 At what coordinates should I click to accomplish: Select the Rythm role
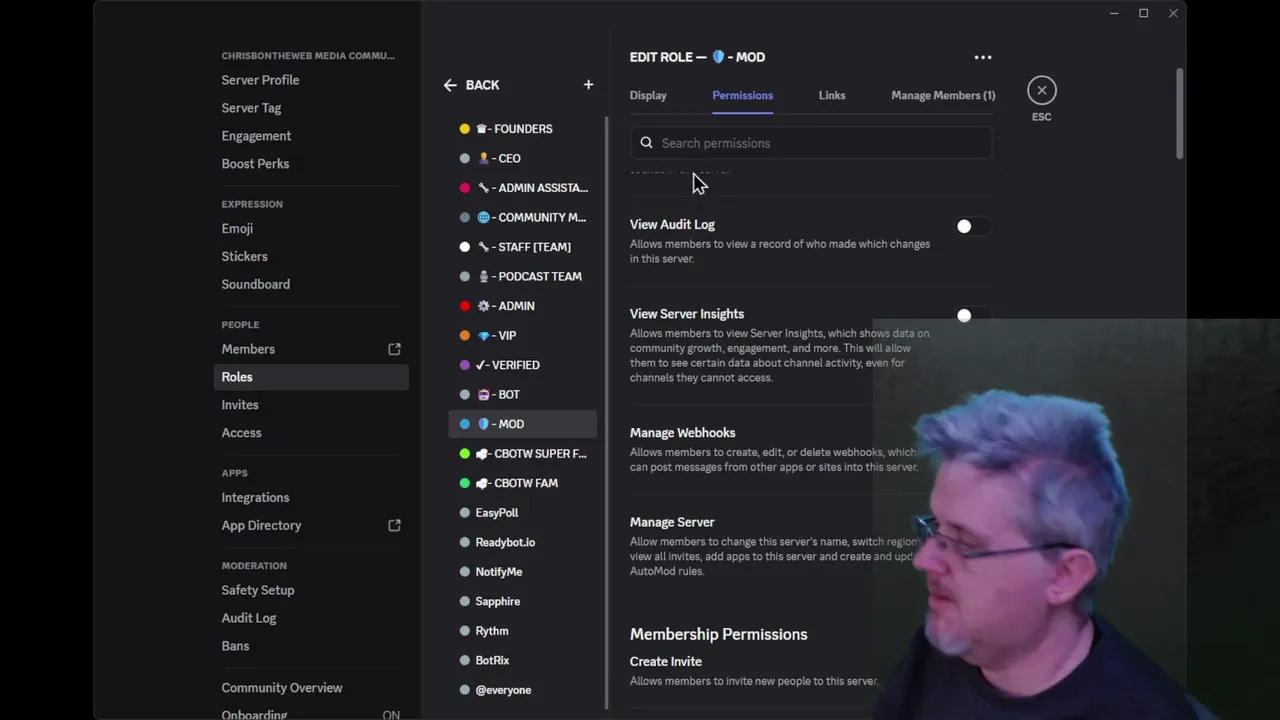(522, 631)
